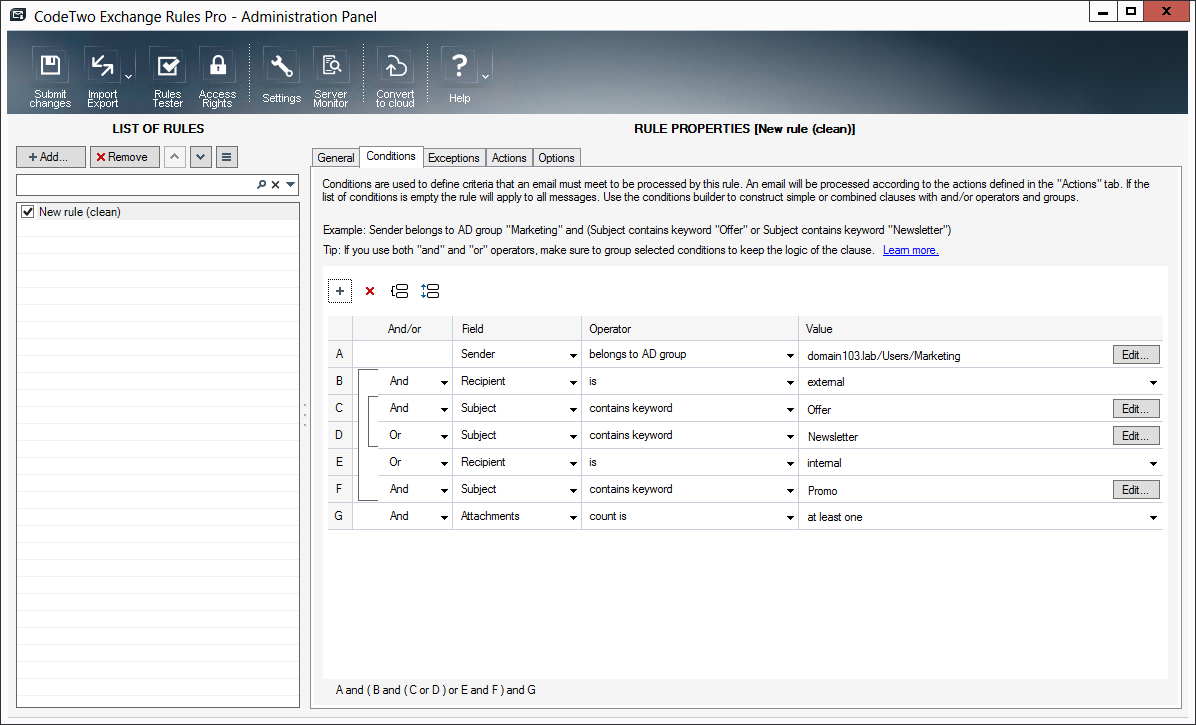Click the group conditions icon
The image size is (1196, 725).
pos(399,290)
